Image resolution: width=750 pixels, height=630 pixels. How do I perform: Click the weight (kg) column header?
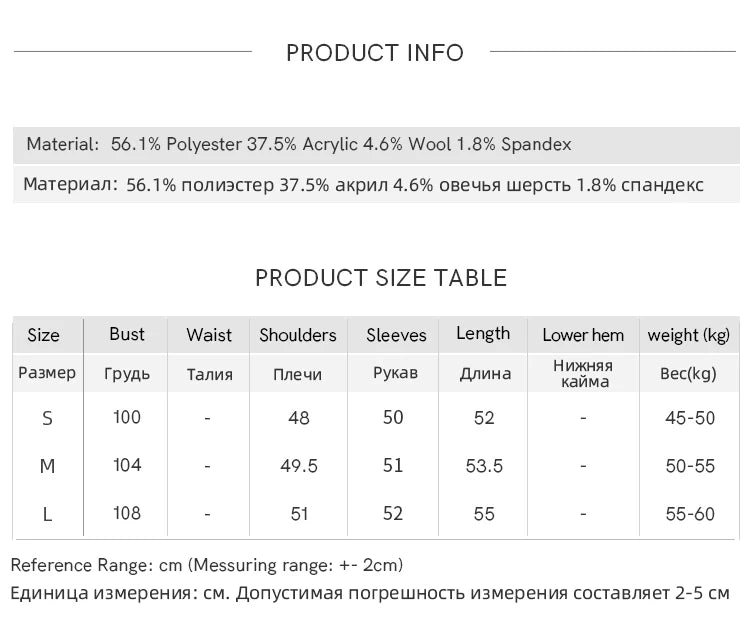688,335
